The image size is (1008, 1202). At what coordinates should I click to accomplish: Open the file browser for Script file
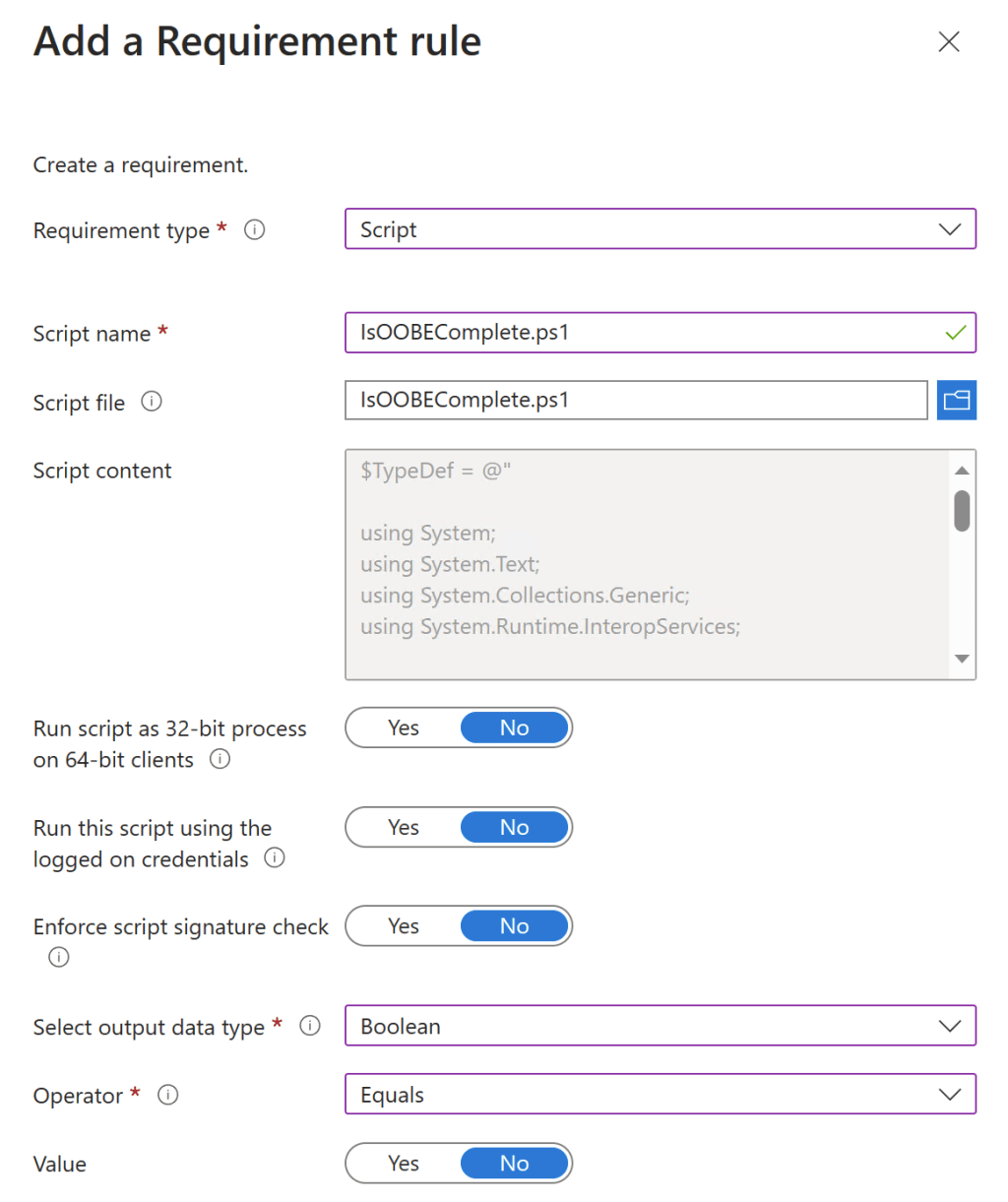[x=956, y=400]
